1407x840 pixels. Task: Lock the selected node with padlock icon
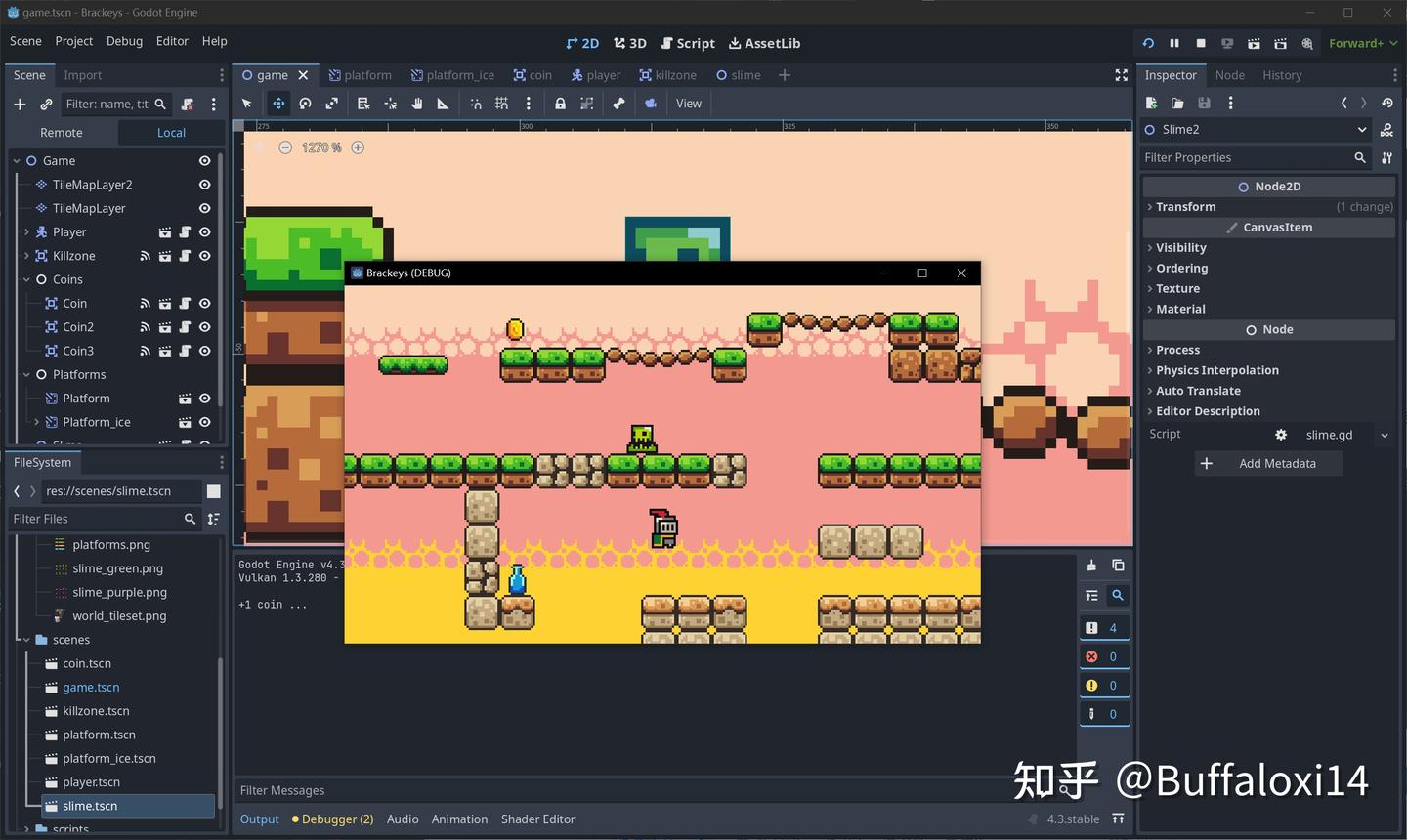pos(560,104)
